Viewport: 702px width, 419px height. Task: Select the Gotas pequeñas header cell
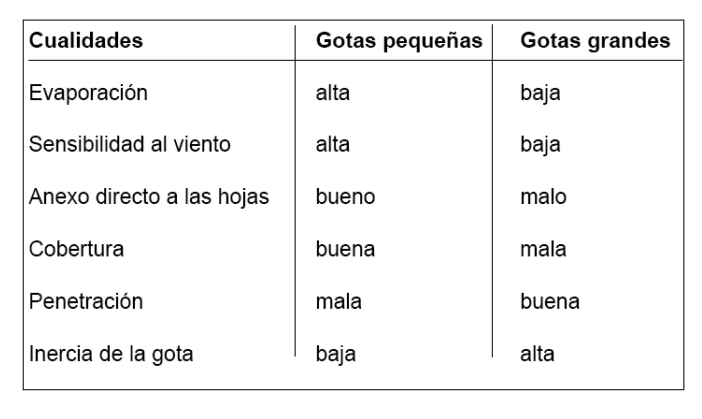399,41
